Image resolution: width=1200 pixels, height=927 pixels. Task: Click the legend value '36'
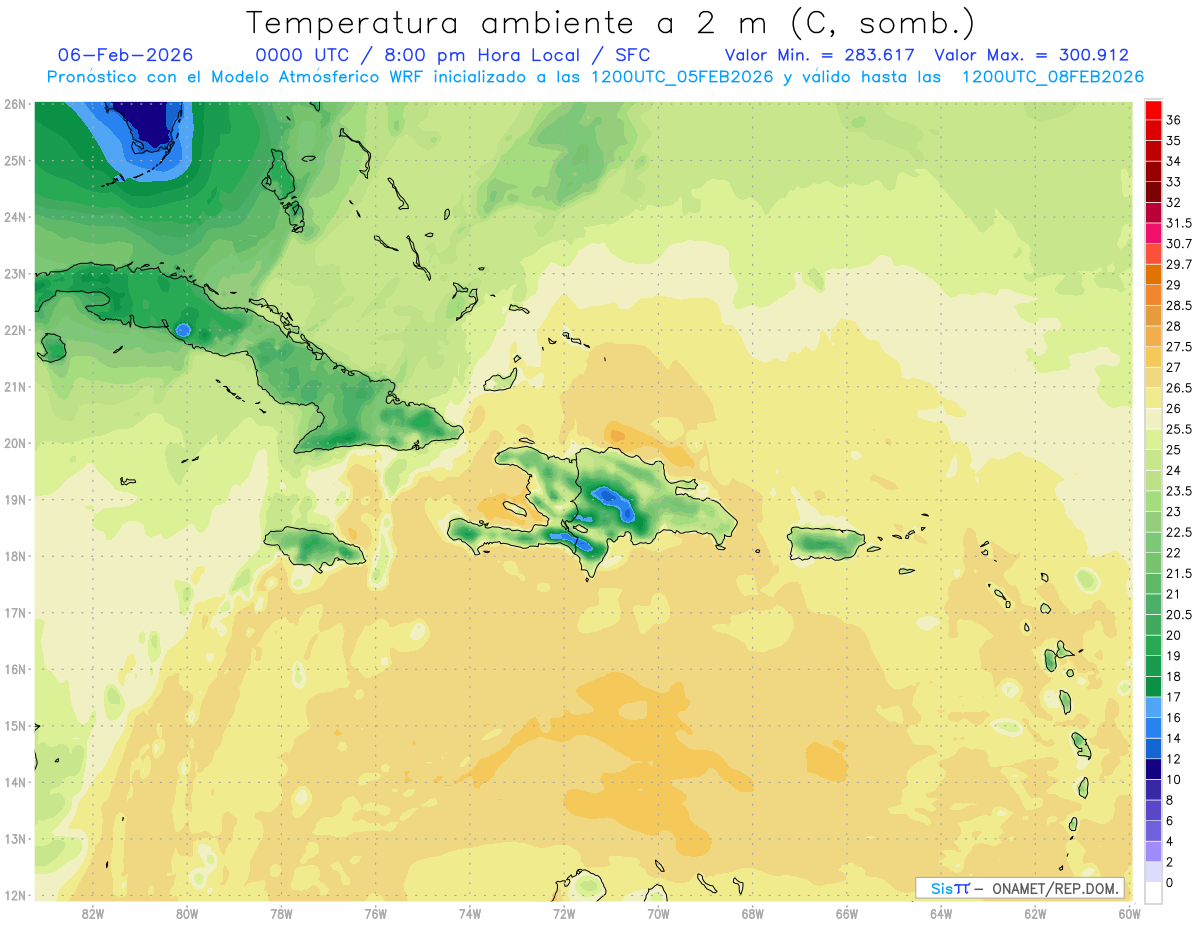(x=1174, y=120)
